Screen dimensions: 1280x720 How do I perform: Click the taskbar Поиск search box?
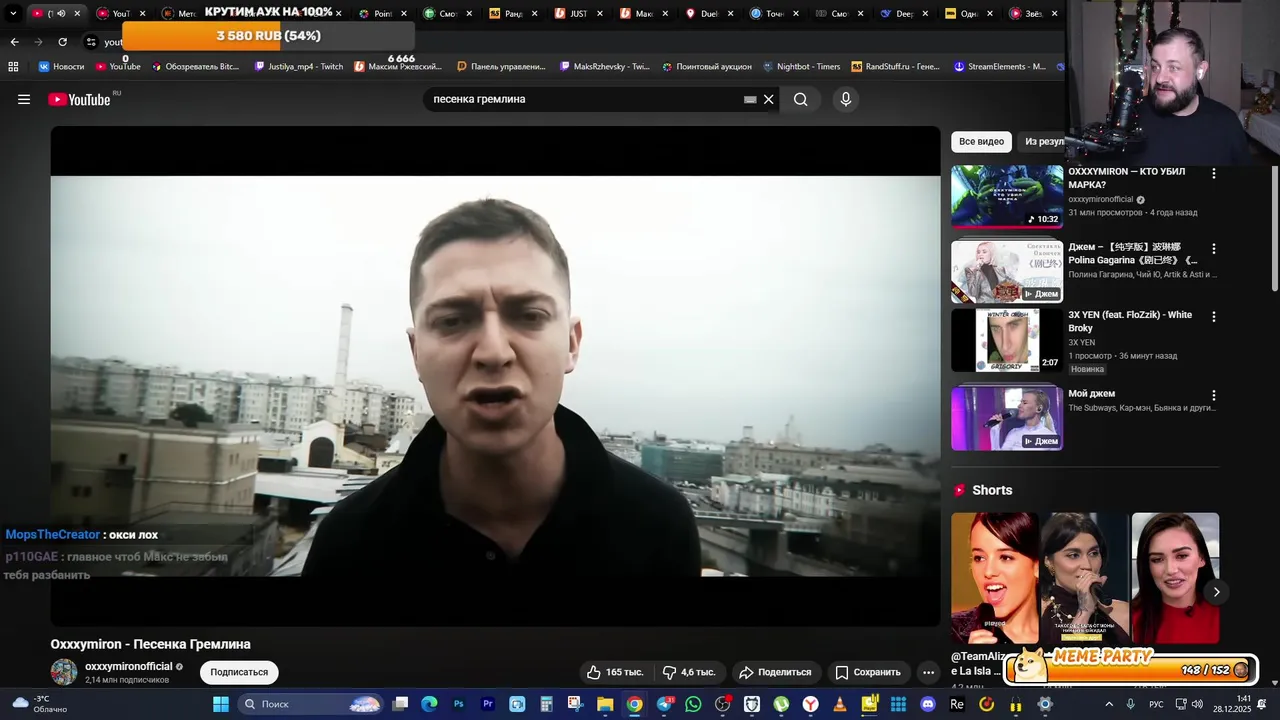[311, 704]
